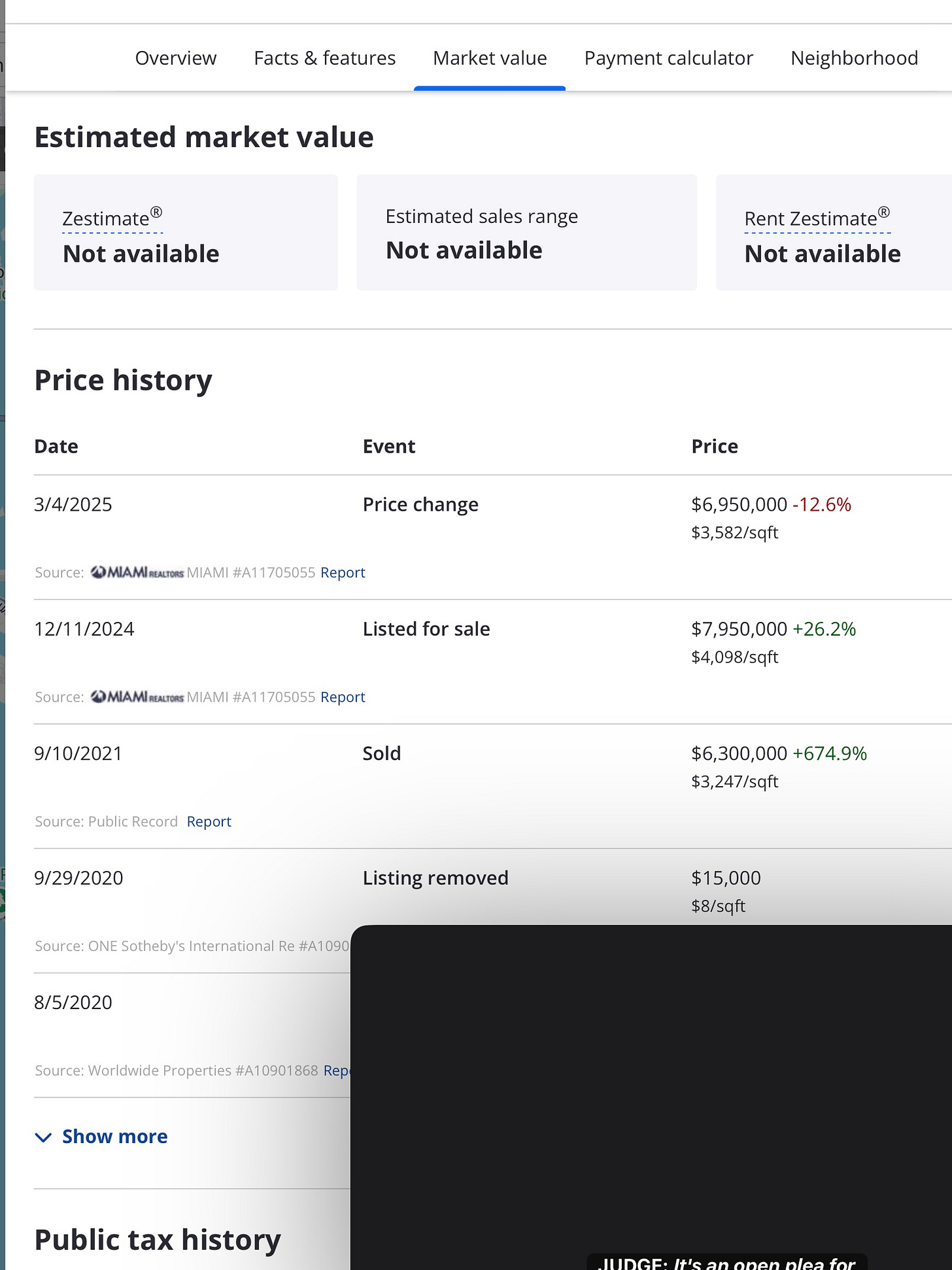Report the 3/4/2025 price change entry
Image resolution: width=952 pixels, height=1270 pixels.
tap(343, 573)
